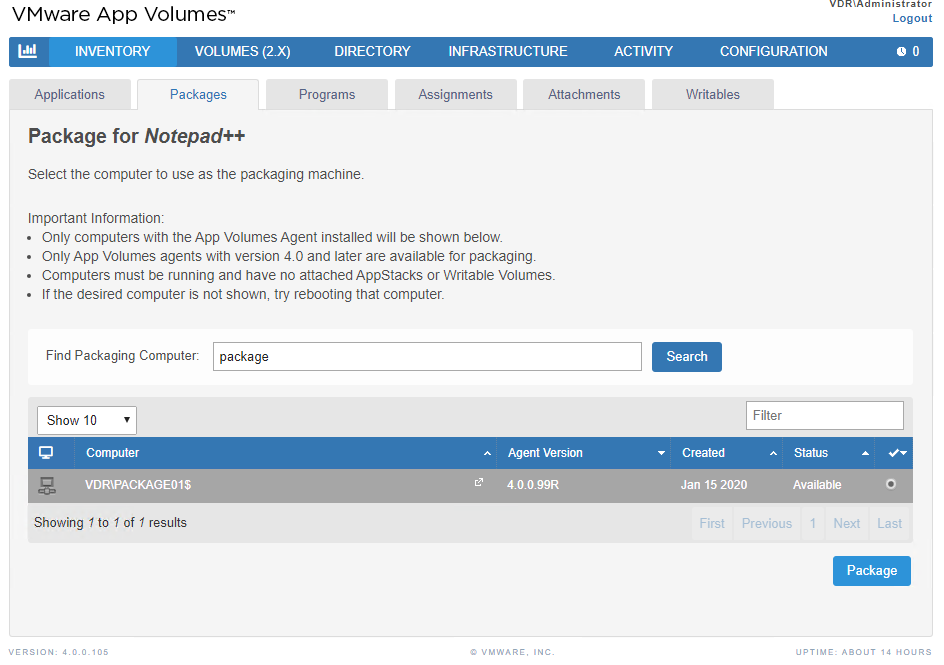Click the computer monitor column header icon
944x665 pixels.
click(x=46, y=453)
